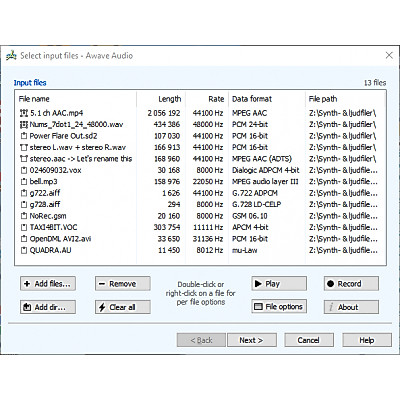Click the PCM 24-bit format cell
Viewport: 400px width, 400px height.
click(250, 125)
